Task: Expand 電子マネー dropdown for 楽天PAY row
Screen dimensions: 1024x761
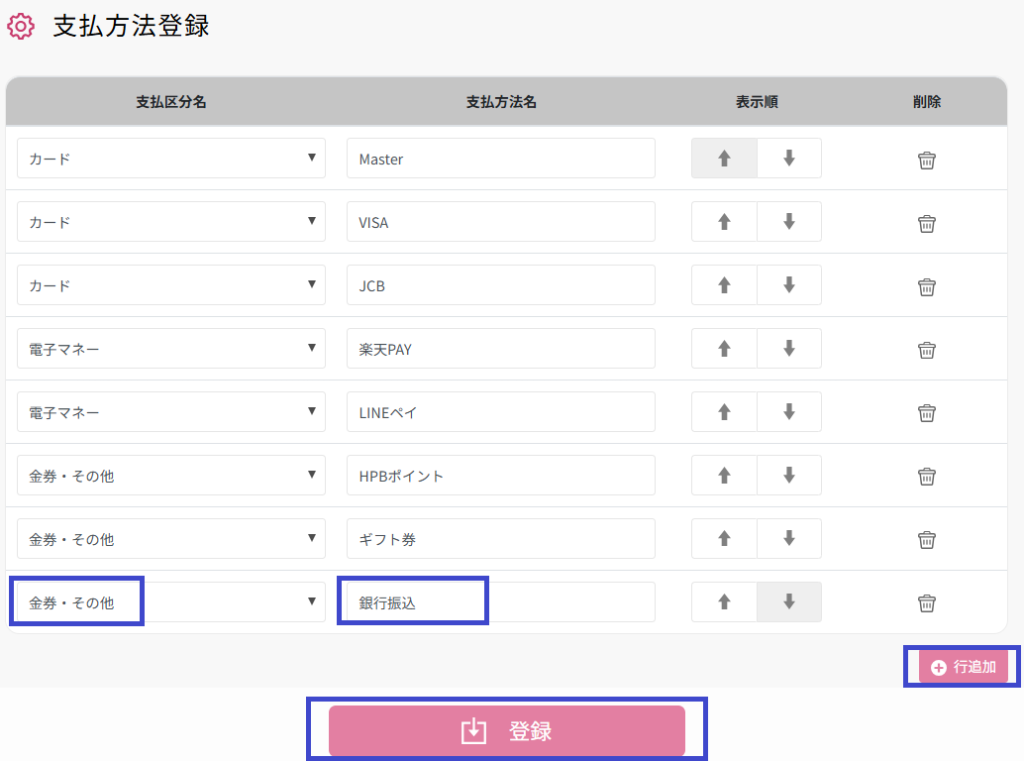Action: coord(171,349)
